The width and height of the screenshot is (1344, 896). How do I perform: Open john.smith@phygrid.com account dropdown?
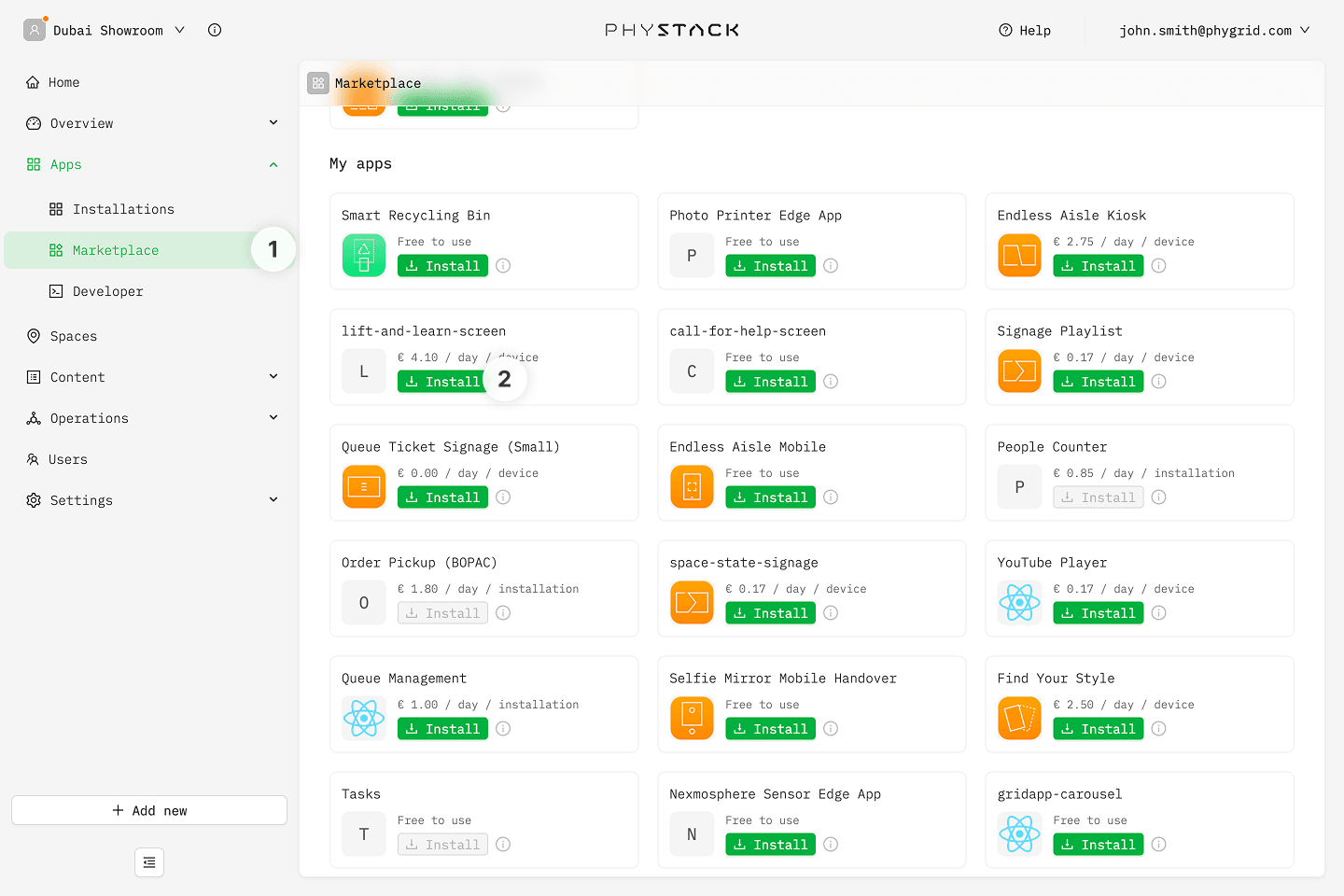click(x=1214, y=30)
